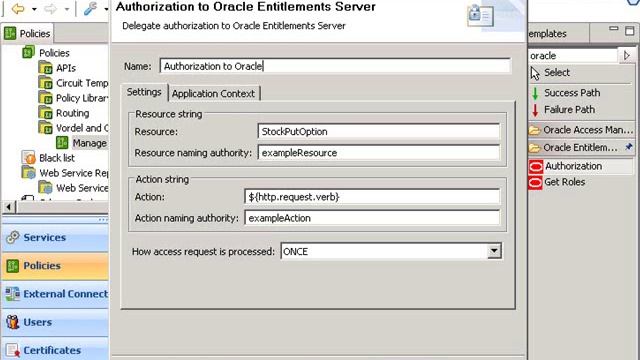
Task: Click the Web Service Rep icon
Action: [29, 173]
